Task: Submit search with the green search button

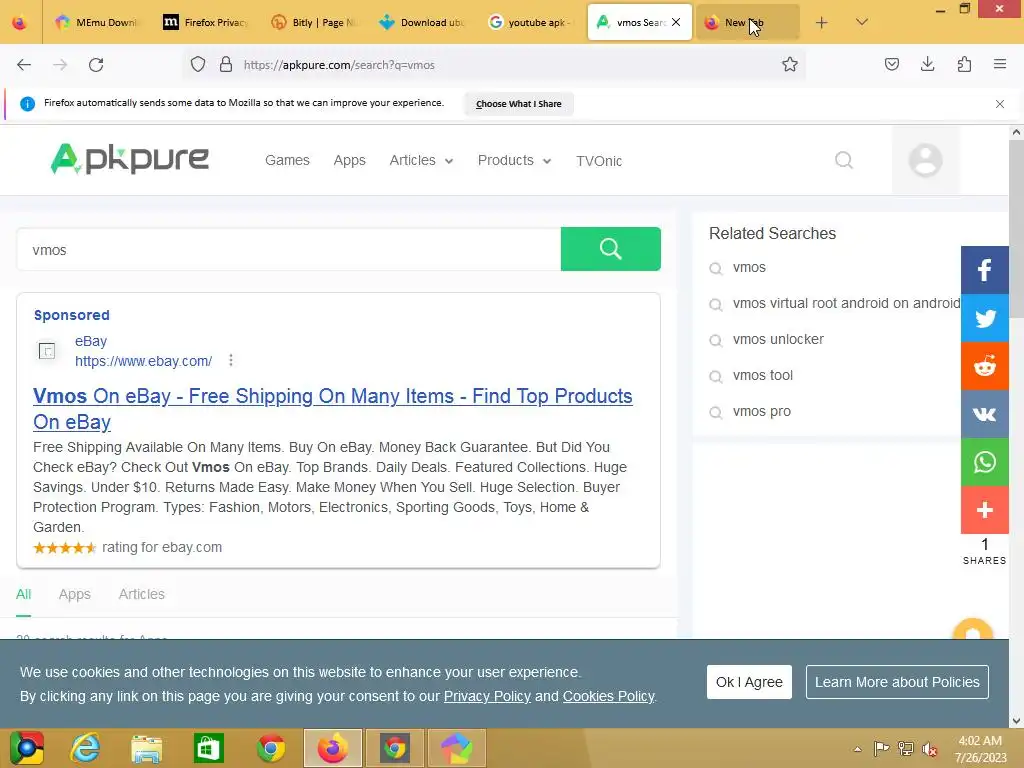Action: [x=611, y=249]
